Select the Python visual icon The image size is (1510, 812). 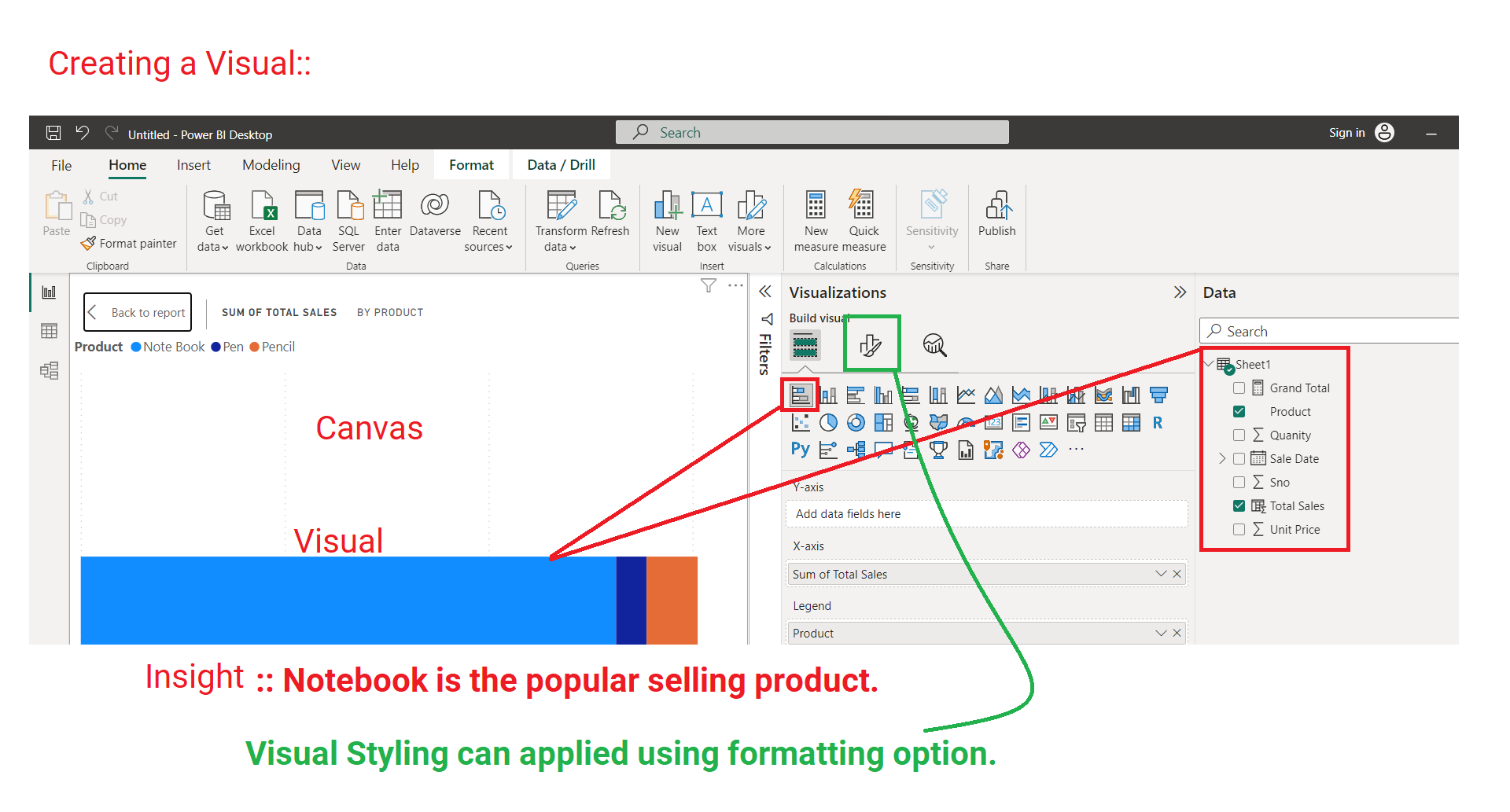[801, 450]
